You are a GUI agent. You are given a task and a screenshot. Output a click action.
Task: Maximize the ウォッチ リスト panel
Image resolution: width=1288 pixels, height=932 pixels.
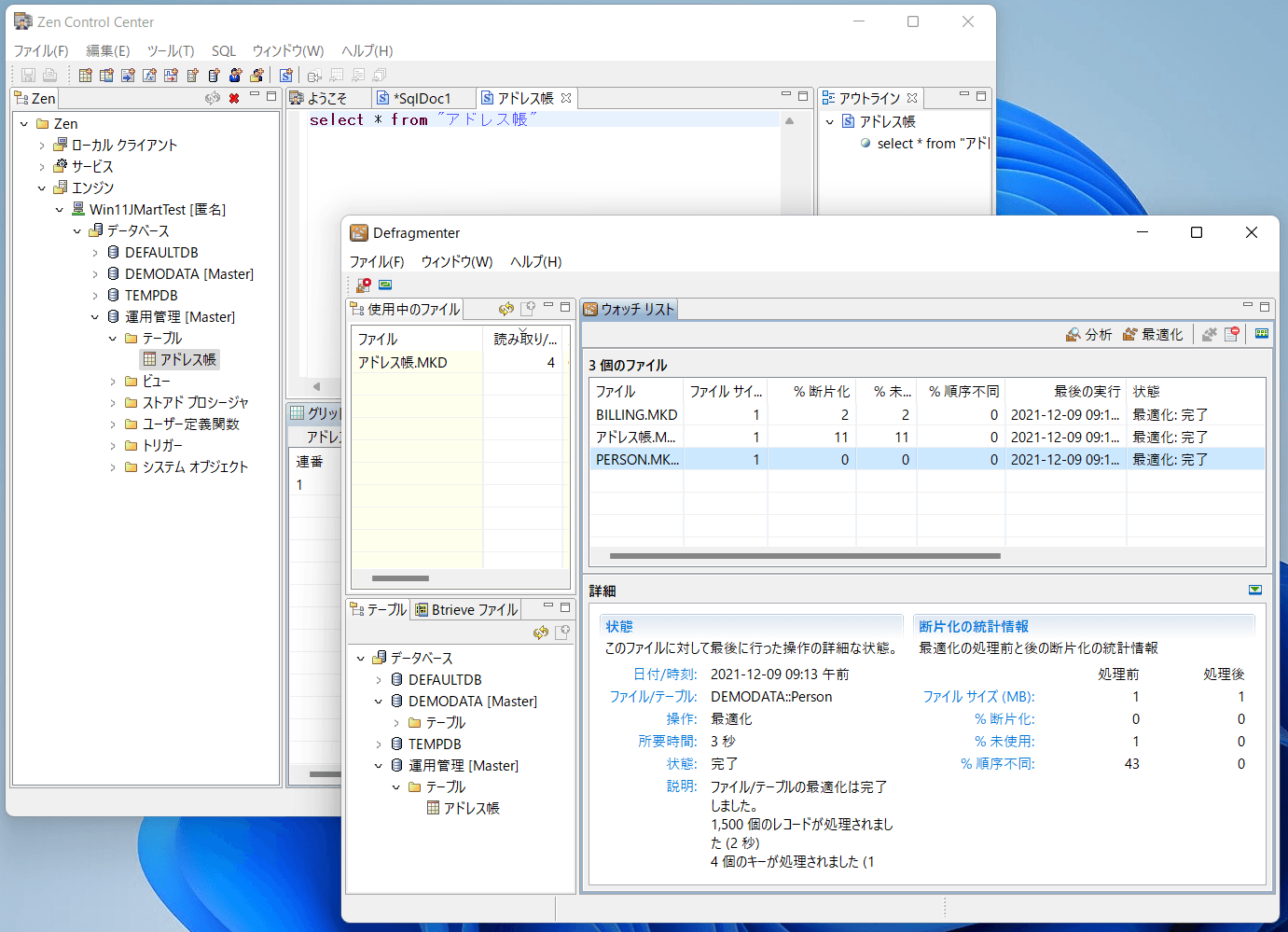tap(1265, 307)
